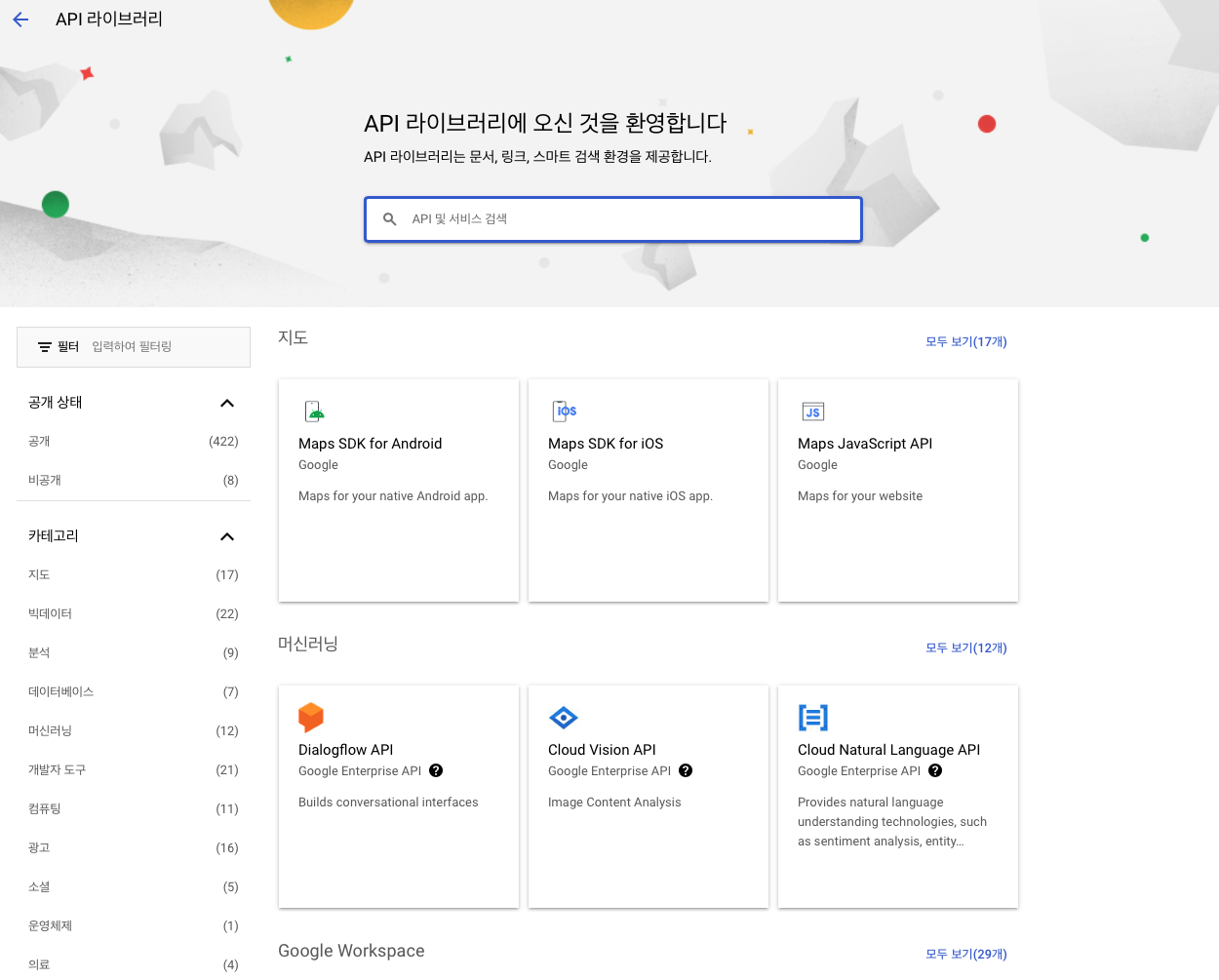This screenshot has width=1219, height=980.
Task: Open the Cloud Natural Language API title
Action: pyautogui.click(x=889, y=750)
